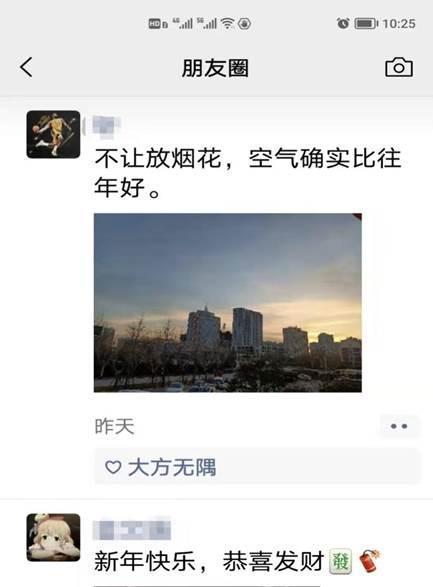
Task: Tap the back arrow in header
Action: pyautogui.click(x=26, y=67)
